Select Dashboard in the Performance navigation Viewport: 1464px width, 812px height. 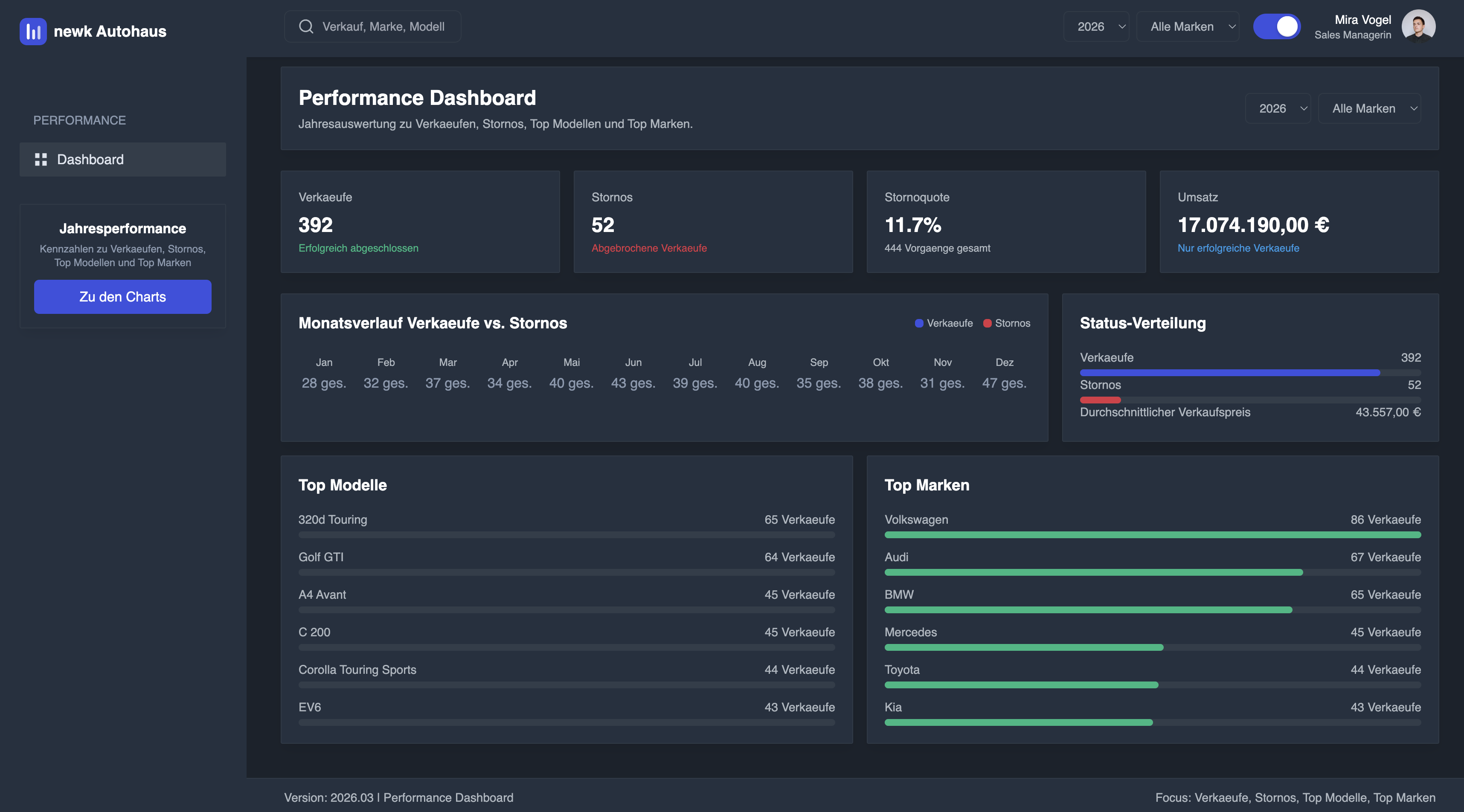tap(90, 159)
